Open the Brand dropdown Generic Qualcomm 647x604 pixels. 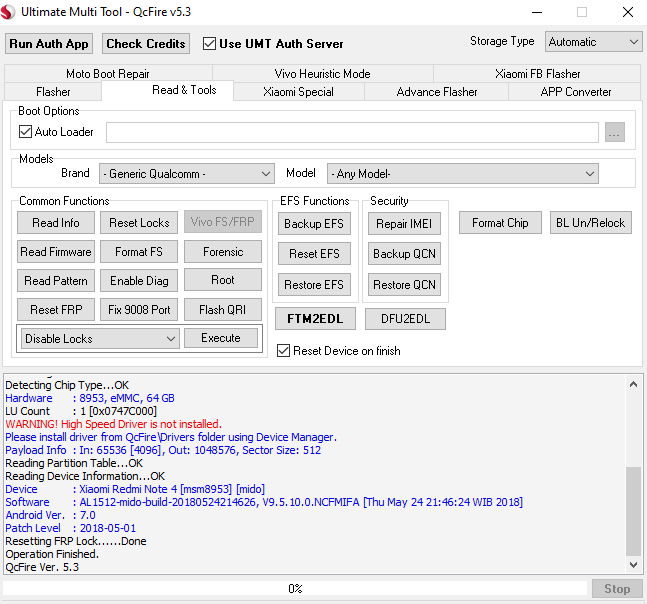tap(187, 174)
